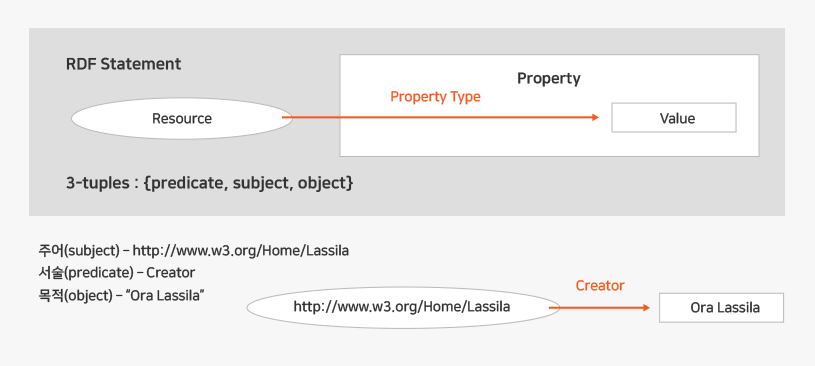Click the Ora Lassila box
This screenshot has height=366, width=815.
[x=721, y=308]
